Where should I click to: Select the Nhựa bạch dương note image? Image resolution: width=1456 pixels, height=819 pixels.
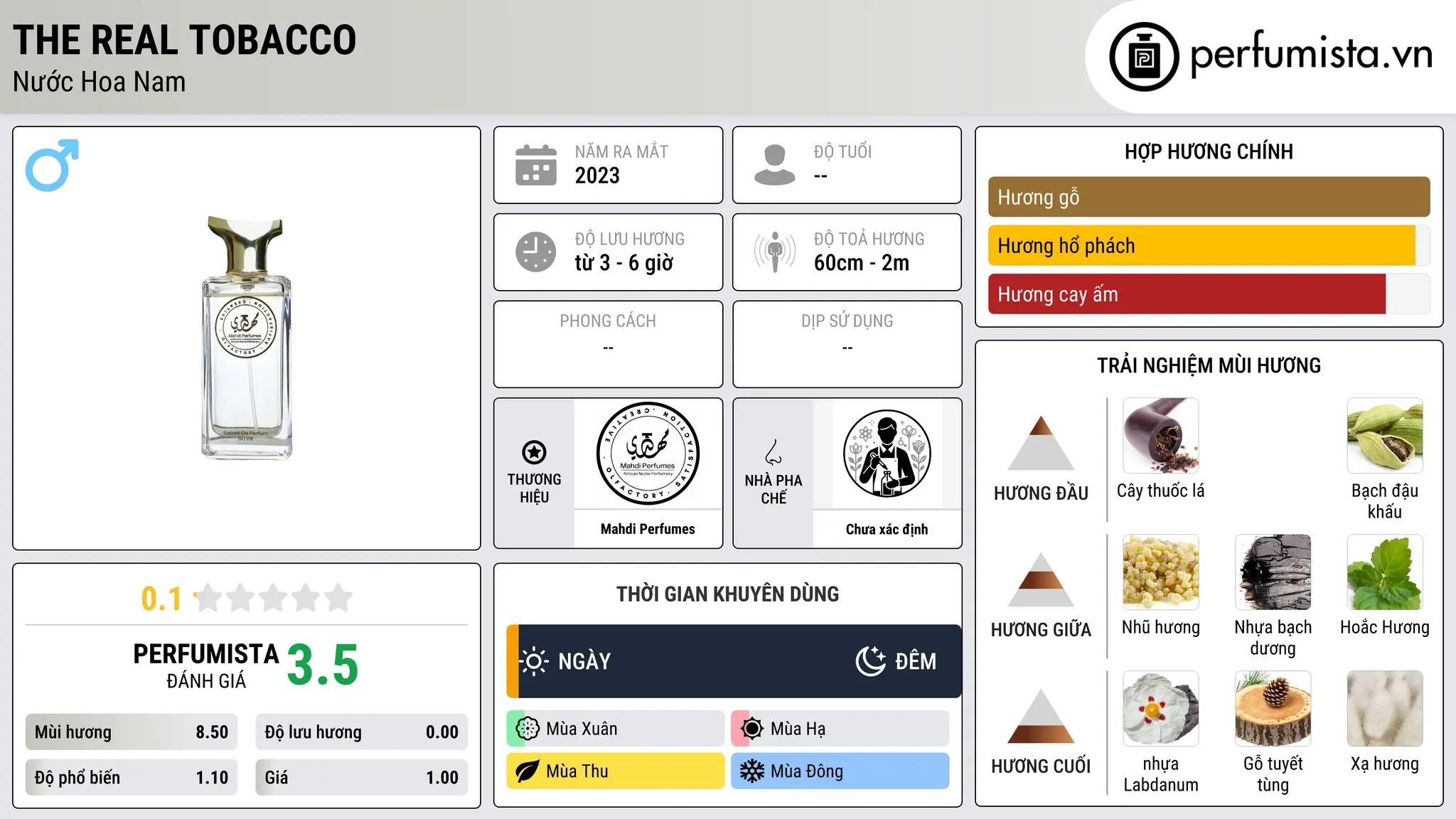tap(1273, 572)
